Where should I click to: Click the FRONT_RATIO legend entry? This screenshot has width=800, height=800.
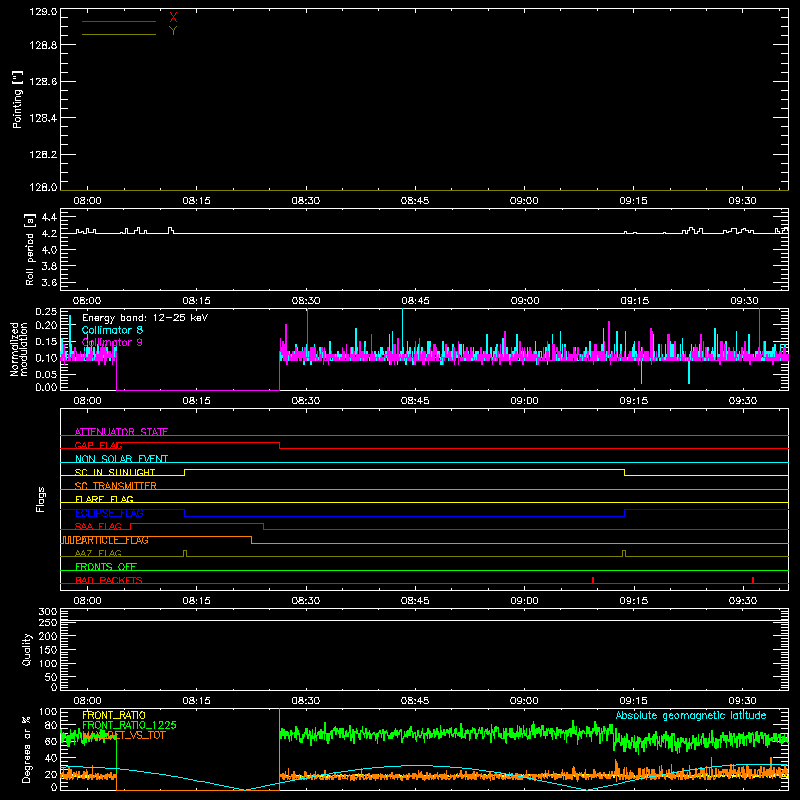(114, 715)
